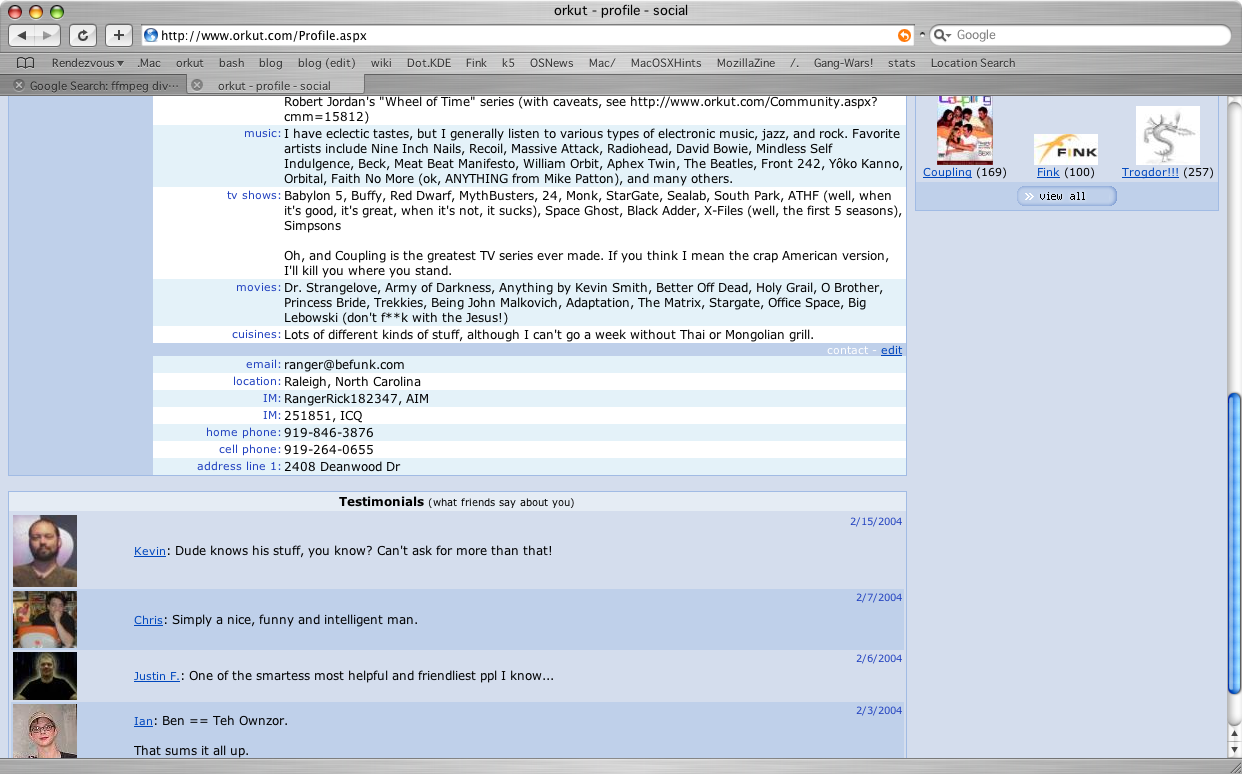
Task: Open the k5 bookmark
Action: pos(508,63)
